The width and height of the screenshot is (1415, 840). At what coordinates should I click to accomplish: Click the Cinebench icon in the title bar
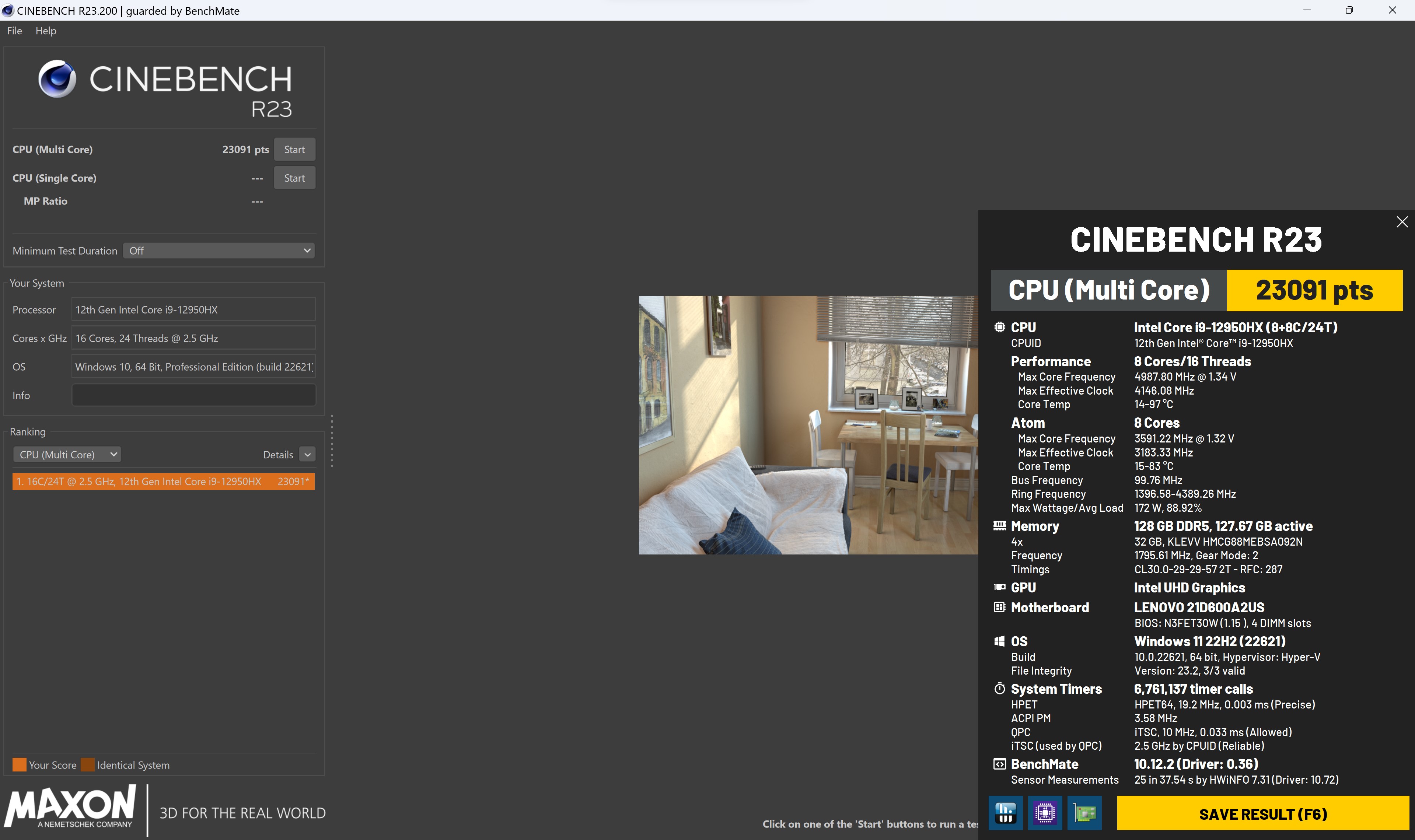[x=7, y=10]
